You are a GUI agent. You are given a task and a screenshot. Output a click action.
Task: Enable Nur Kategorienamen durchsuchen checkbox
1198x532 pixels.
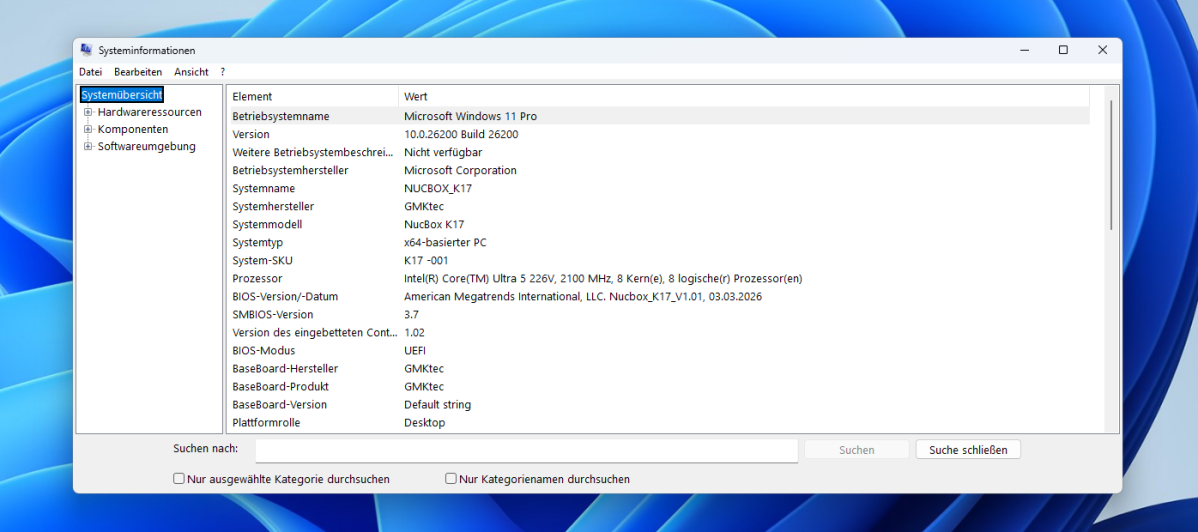451,478
